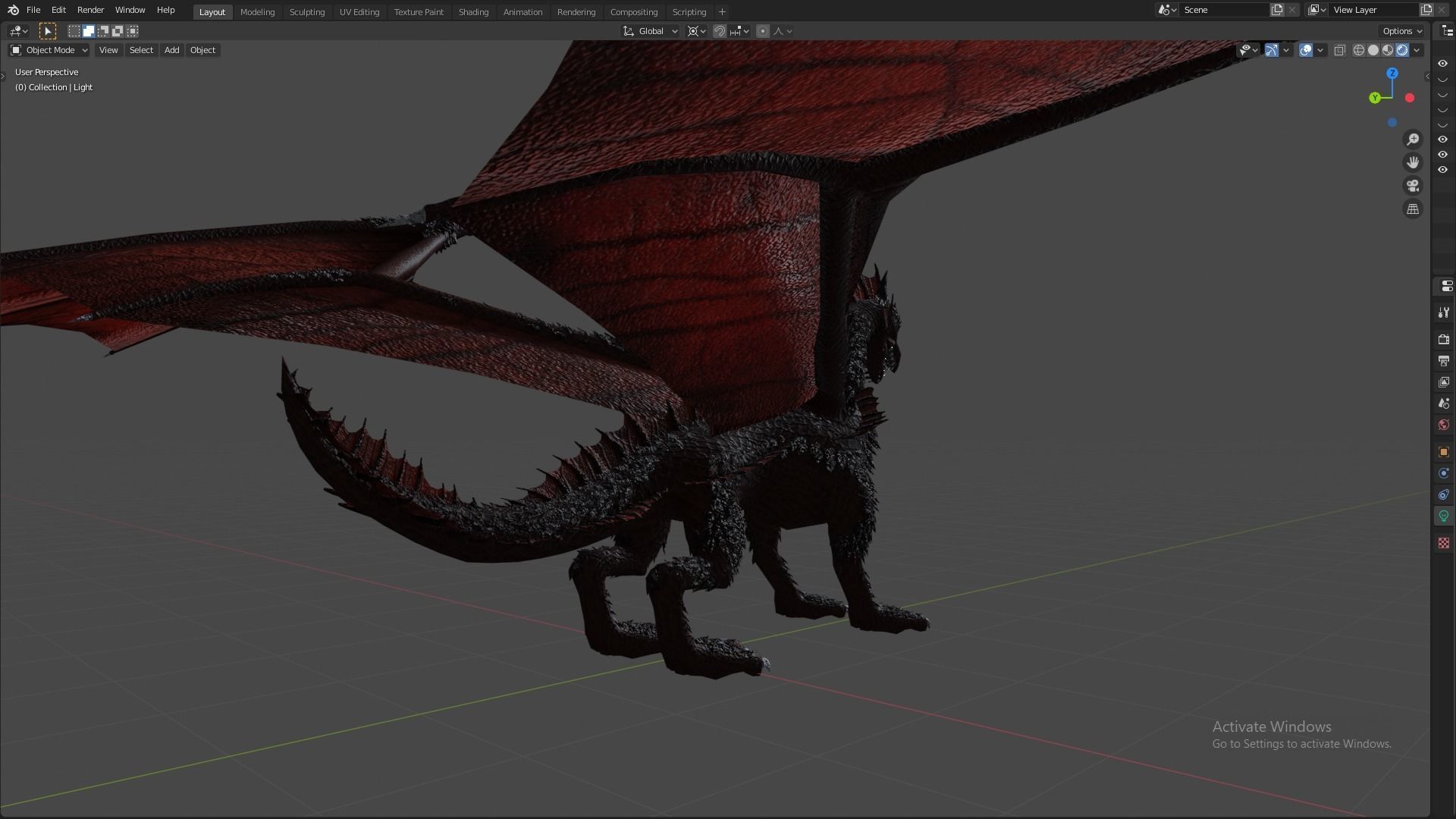Toggle Proportional Editing objects
The width and height of the screenshot is (1456, 819).
[x=763, y=31]
